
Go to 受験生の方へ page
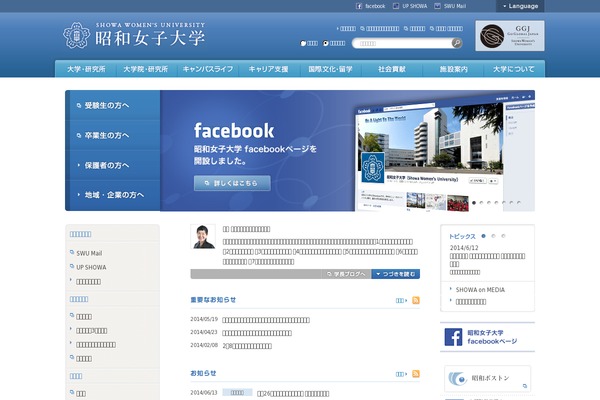coord(112,105)
